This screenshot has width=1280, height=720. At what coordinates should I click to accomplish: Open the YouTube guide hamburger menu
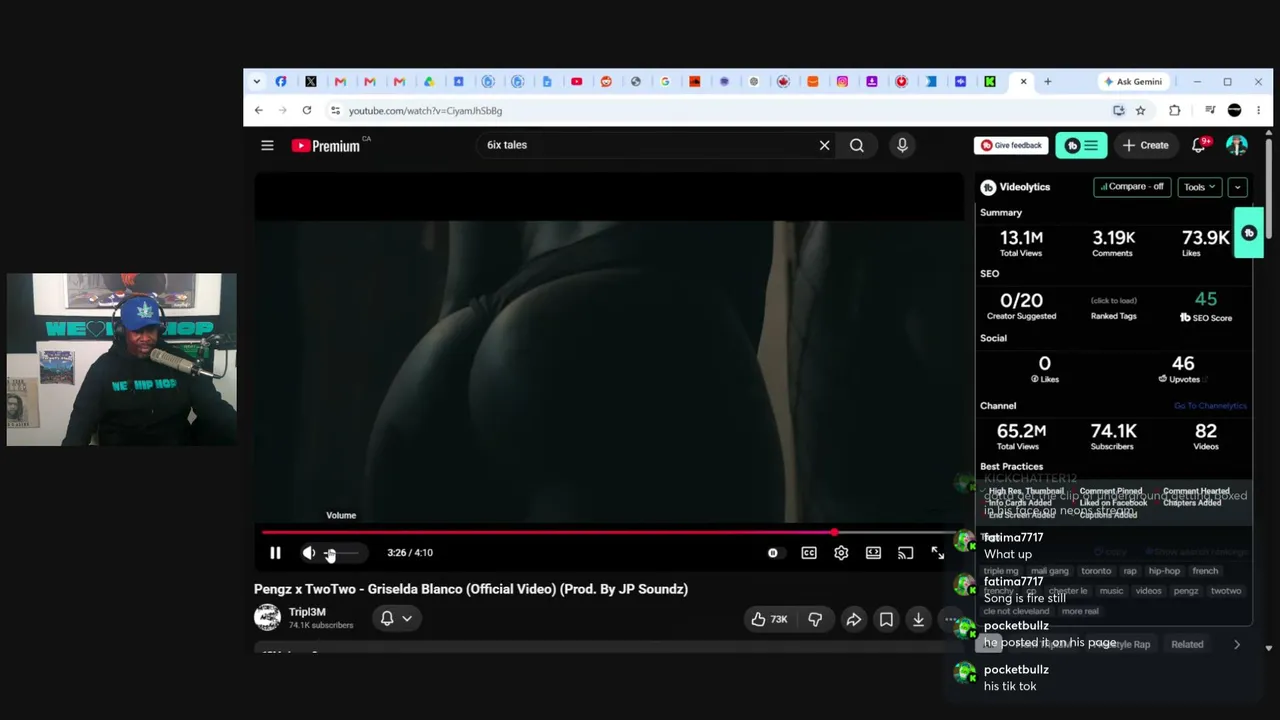(267, 145)
